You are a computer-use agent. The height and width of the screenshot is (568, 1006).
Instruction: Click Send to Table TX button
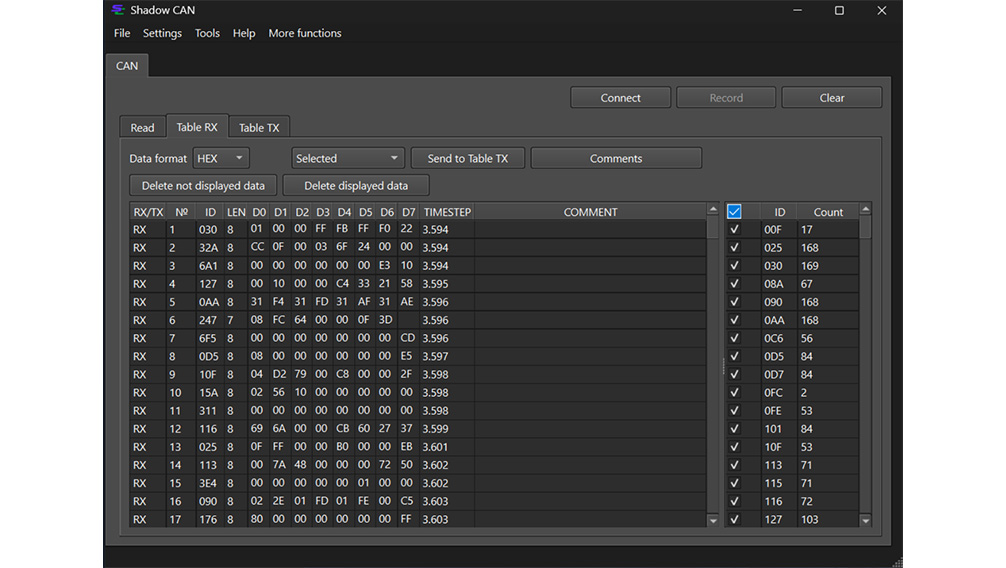[468, 158]
